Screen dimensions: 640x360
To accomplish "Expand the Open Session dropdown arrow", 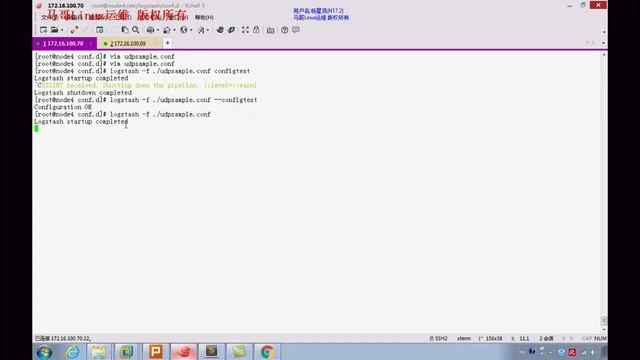I will click(x=62, y=30).
